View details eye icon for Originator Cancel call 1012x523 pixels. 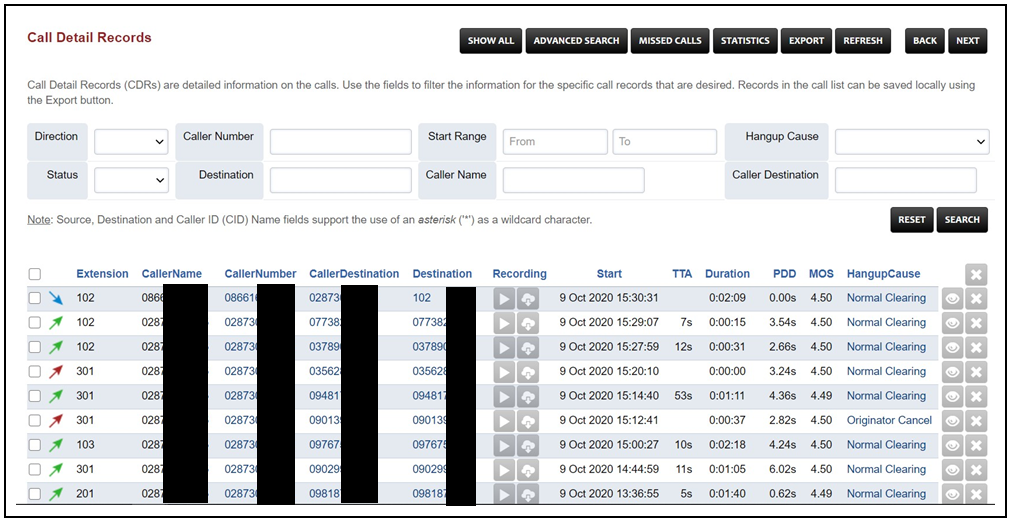coord(952,420)
